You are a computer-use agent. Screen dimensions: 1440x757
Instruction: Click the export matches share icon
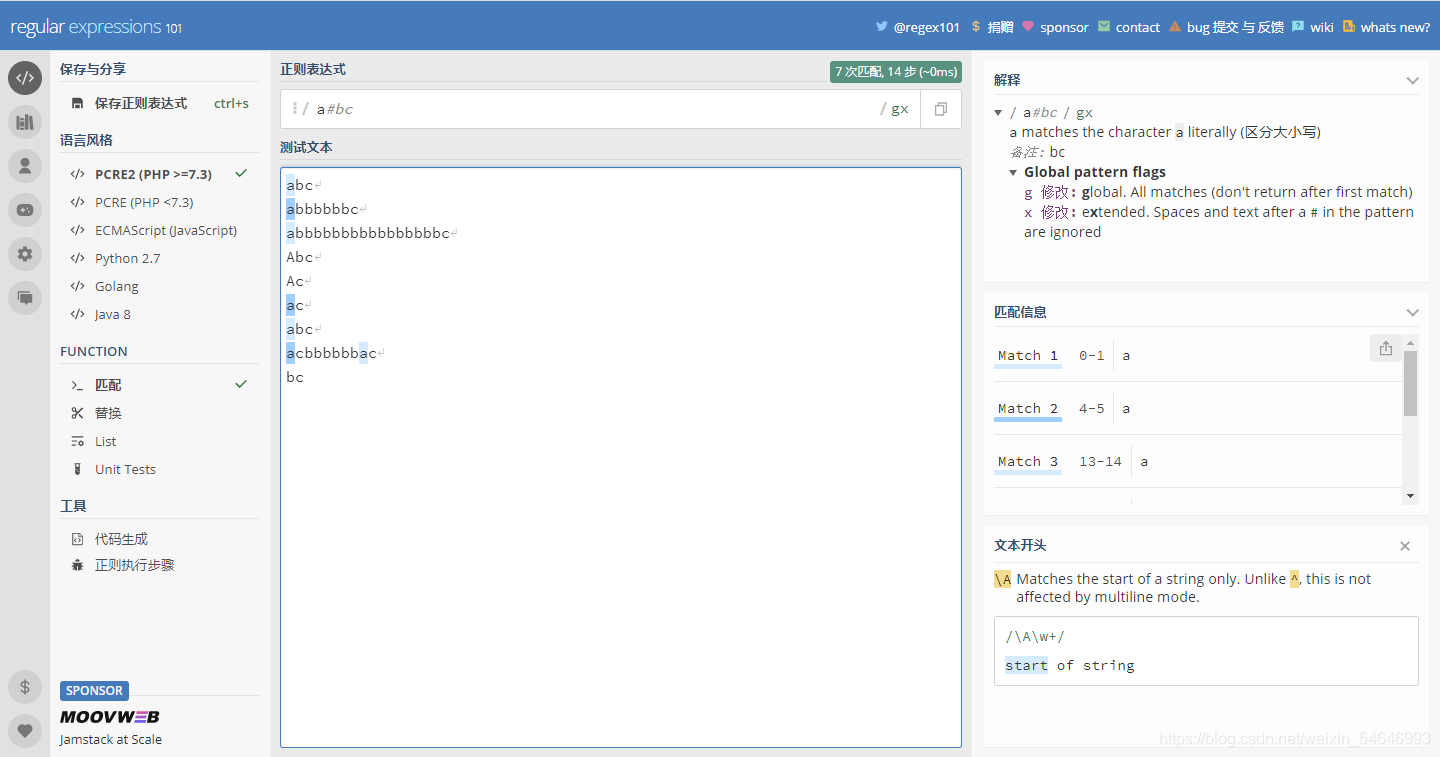pos(1385,348)
